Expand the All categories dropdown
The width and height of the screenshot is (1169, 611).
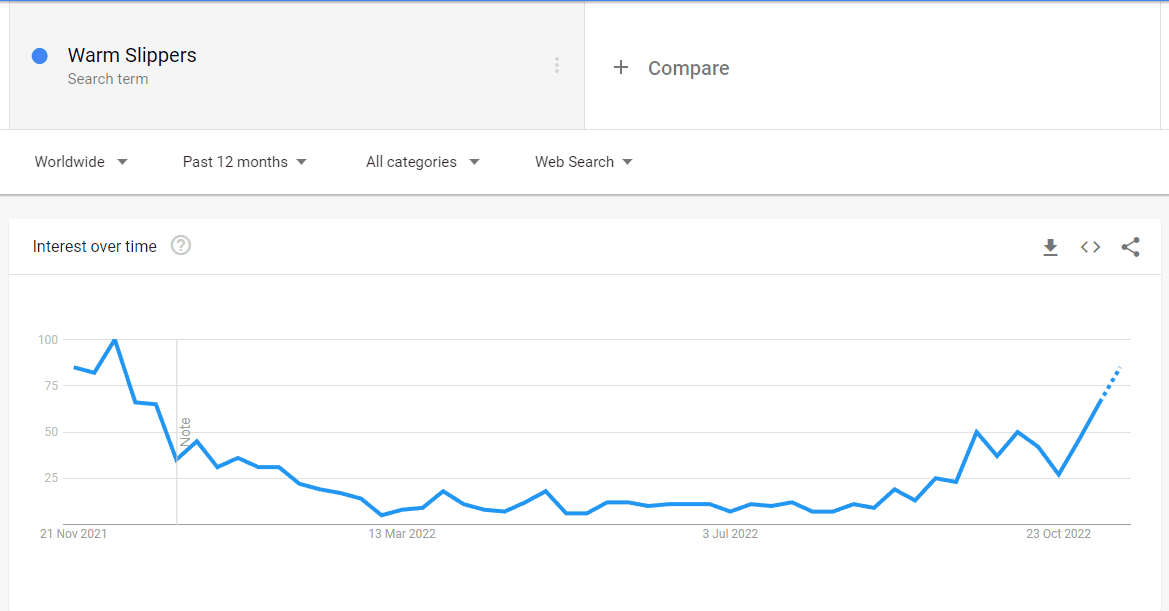click(x=423, y=162)
